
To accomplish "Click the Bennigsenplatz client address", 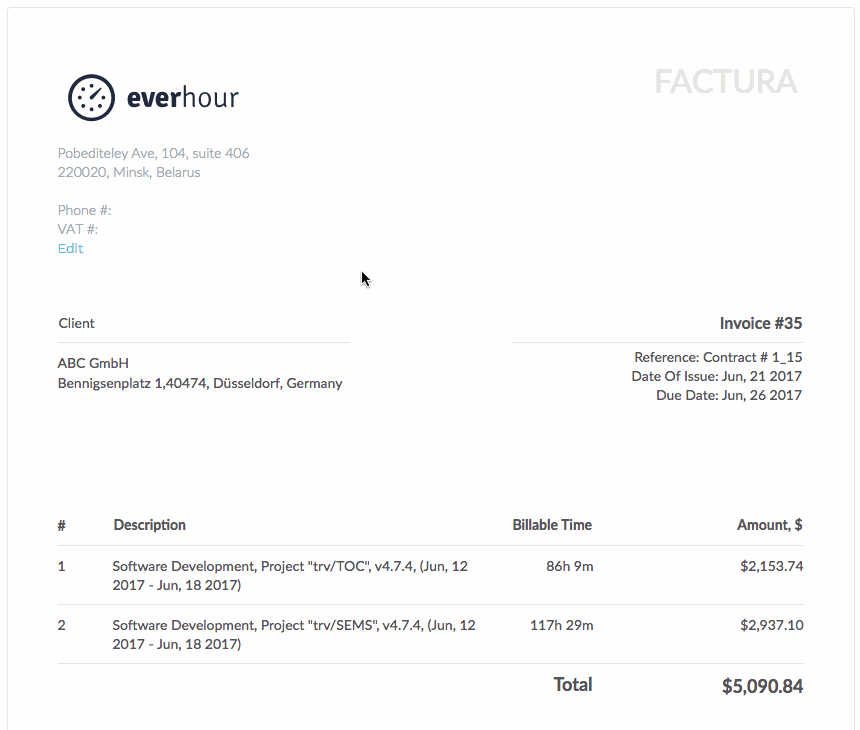I will click(200, 383).
